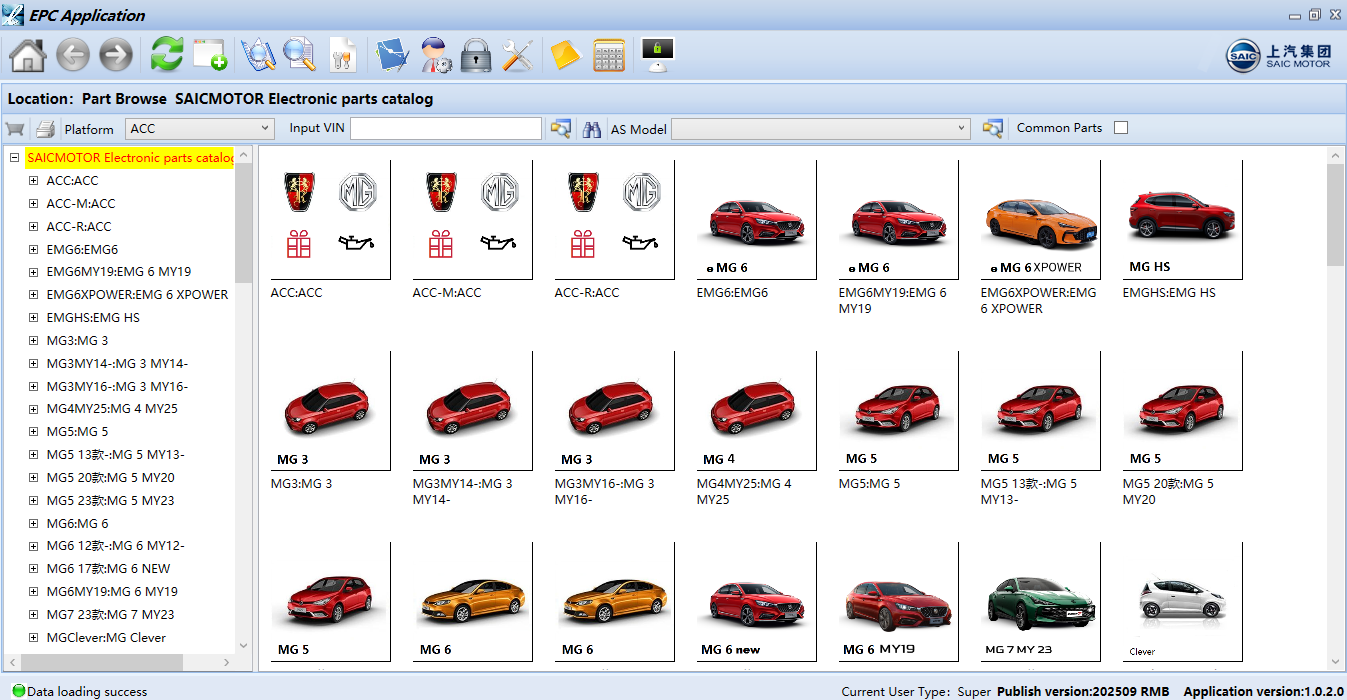Open the ACC-M:ACC catalog thumbnail
1347x700 pixels.
(472, 221)
